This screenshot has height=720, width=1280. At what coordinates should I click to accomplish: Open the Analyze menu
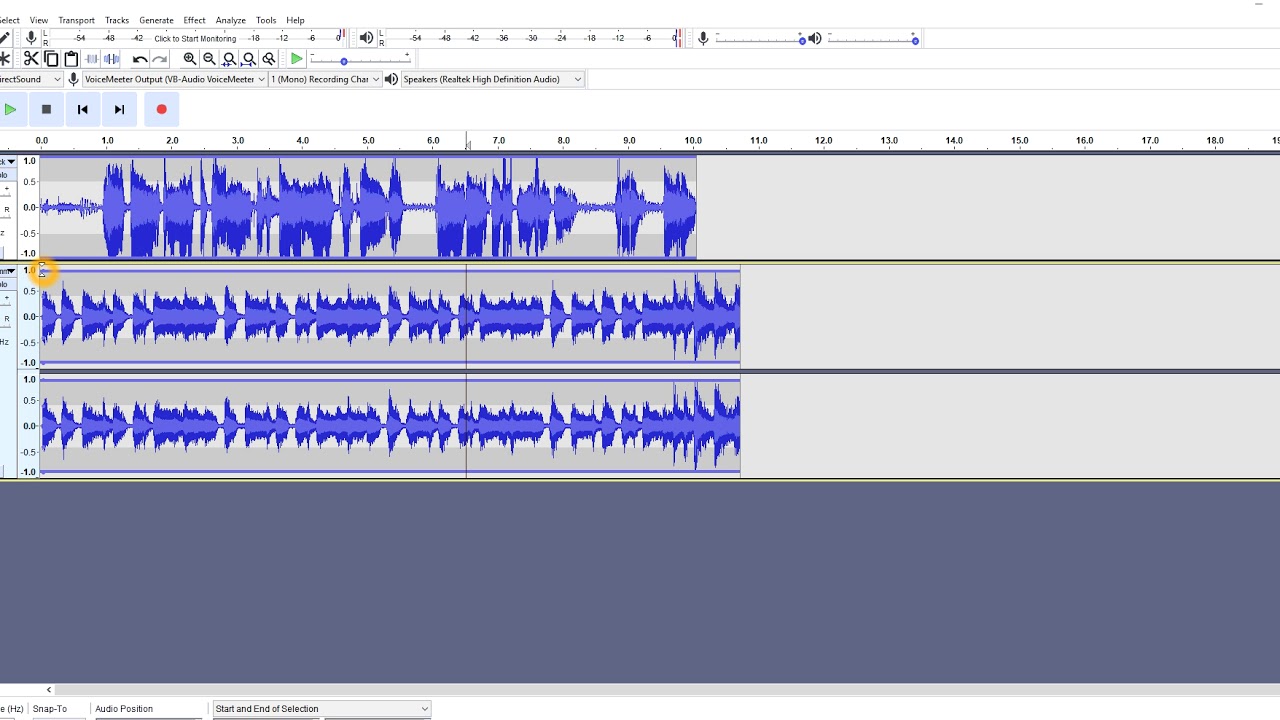pyautogui.click(x=230, y=20)
